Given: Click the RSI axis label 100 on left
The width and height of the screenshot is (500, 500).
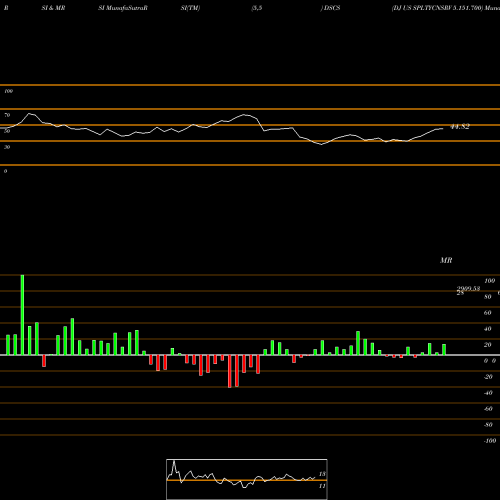Looking at the screenshot, I should coord(8,91).
